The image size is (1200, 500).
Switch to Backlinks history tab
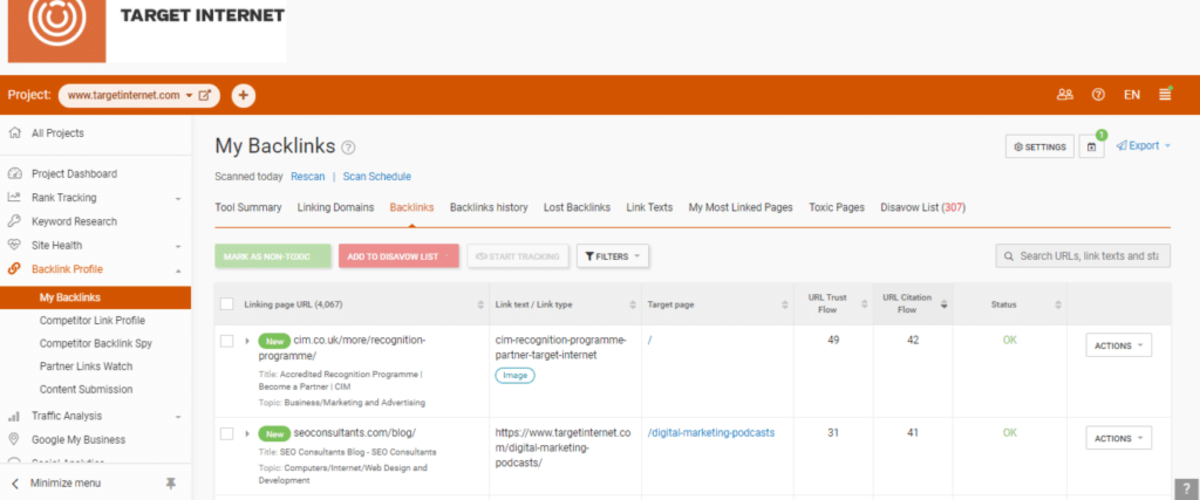pyautogui.click(x=489, y=208)
